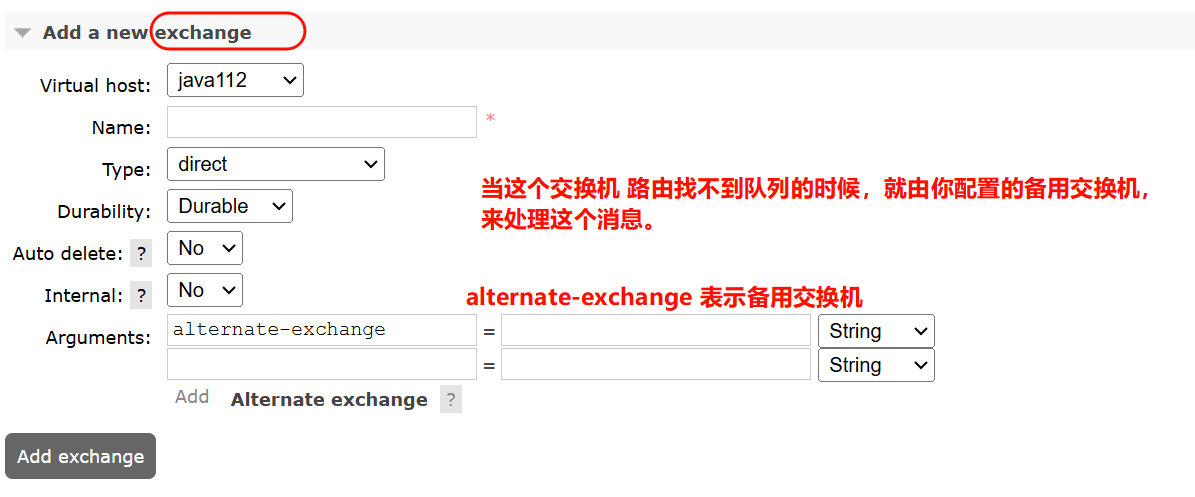Click the Alternate exchange help icon
Screen dimensions: 1195x497
tap(451, 400)
